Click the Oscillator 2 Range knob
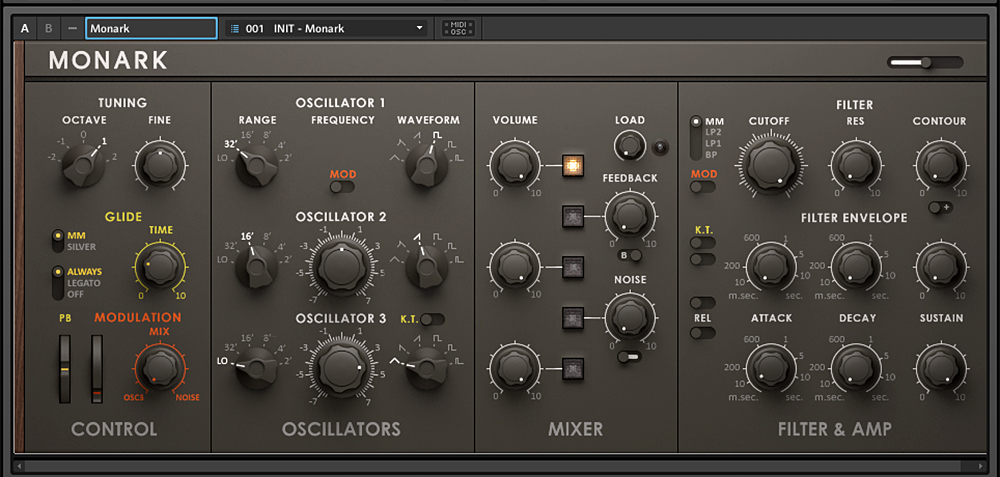The image size is (1000, 477). click(x=256, y=267)
